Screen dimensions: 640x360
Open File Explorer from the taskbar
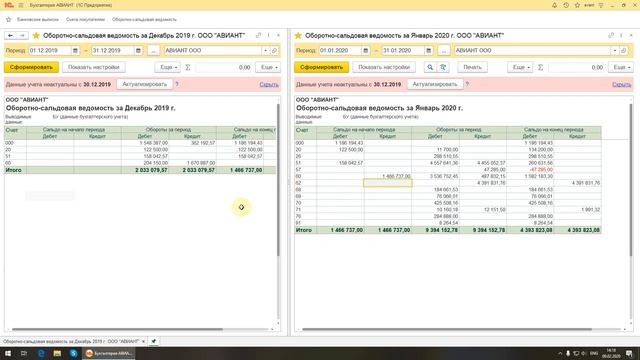click(57, 353)
